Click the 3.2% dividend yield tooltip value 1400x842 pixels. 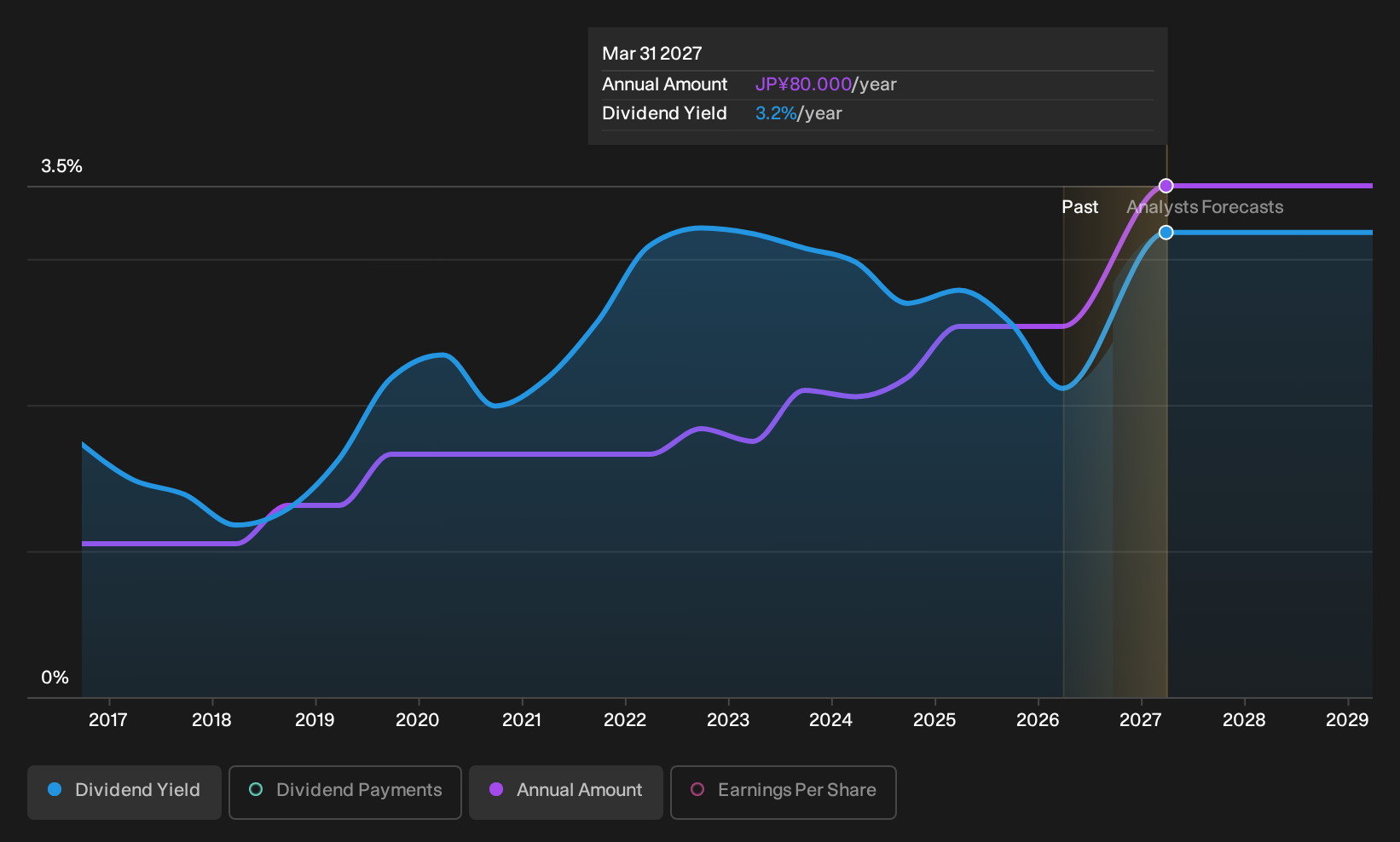tap(776, 113)
